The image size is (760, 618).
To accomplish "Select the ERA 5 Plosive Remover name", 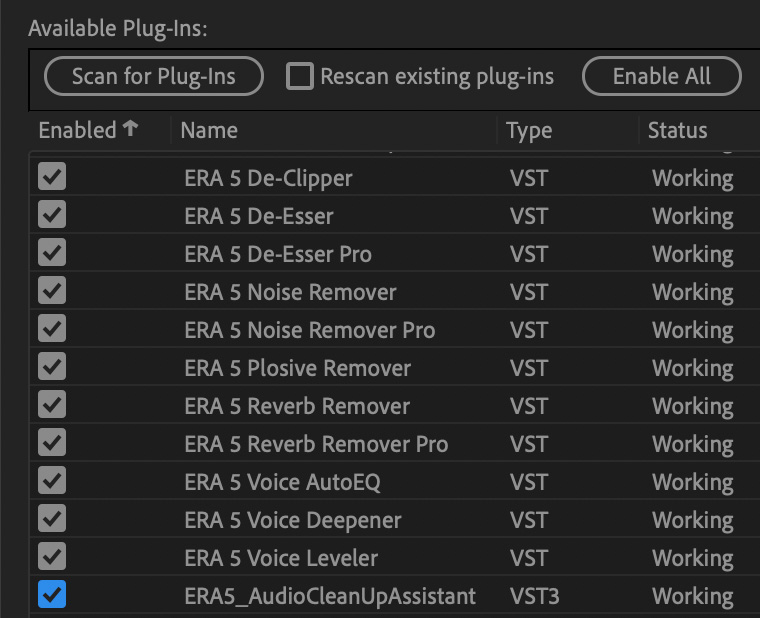I will (x=298, y=368).
